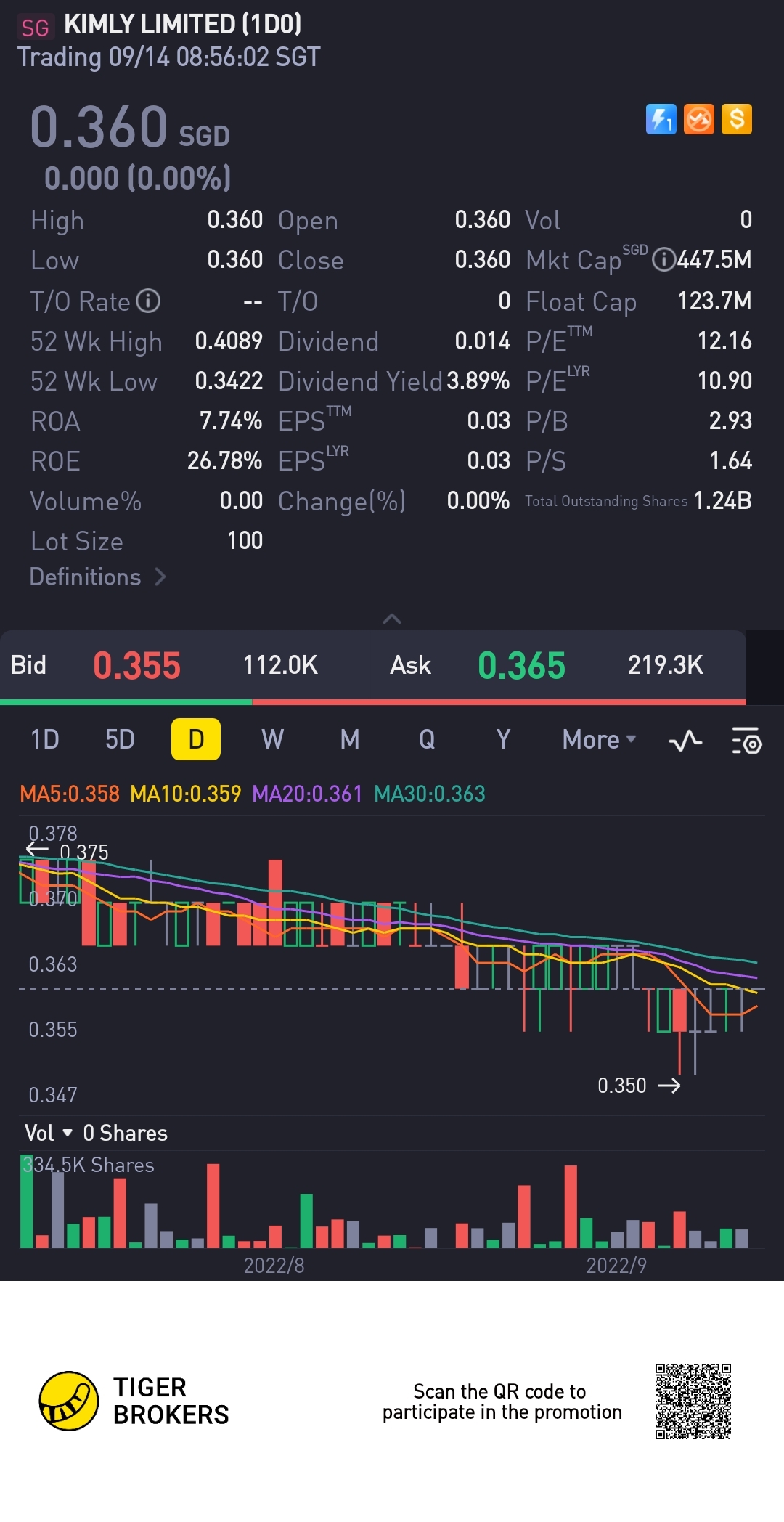Viewport: 784px width, 1522px height.
Task: Tap the MA30:0.363 legend
Action: coord(430,794)
